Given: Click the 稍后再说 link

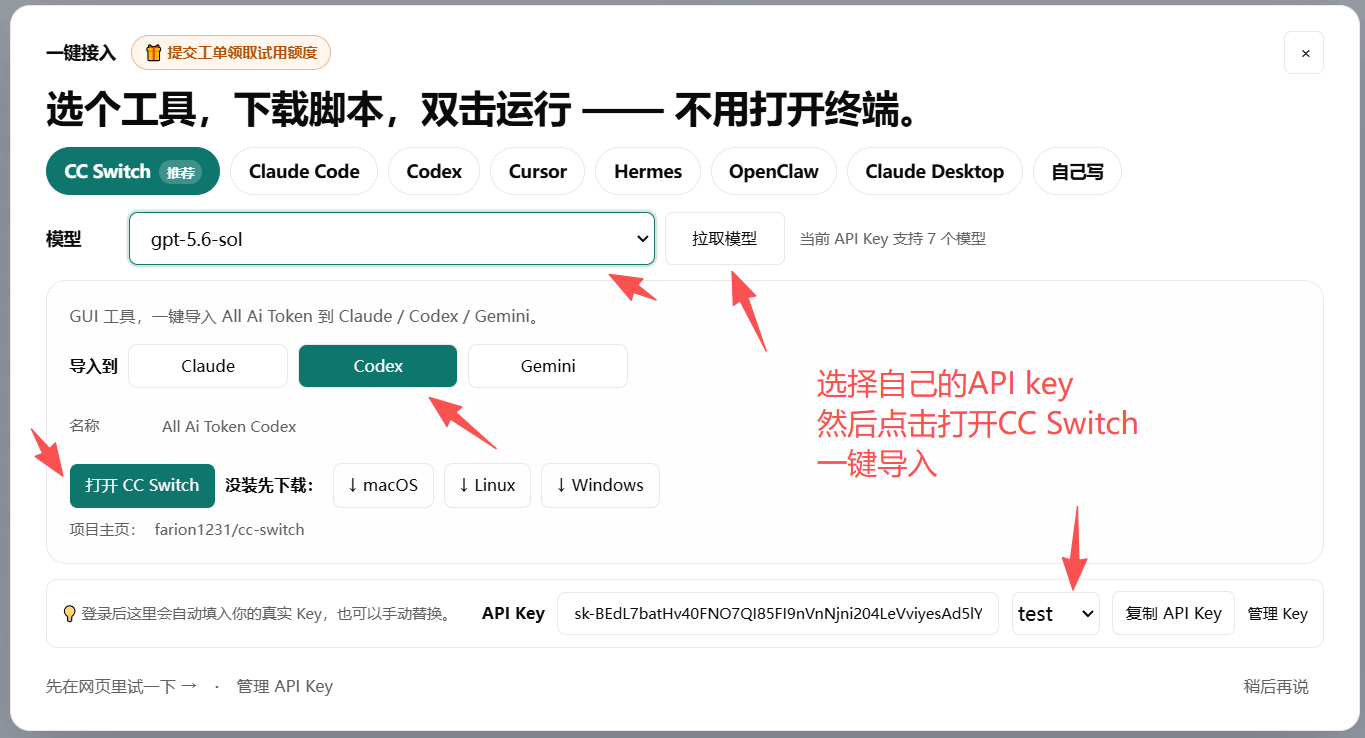Looking at the screenshot, I should coord(1276,686).
